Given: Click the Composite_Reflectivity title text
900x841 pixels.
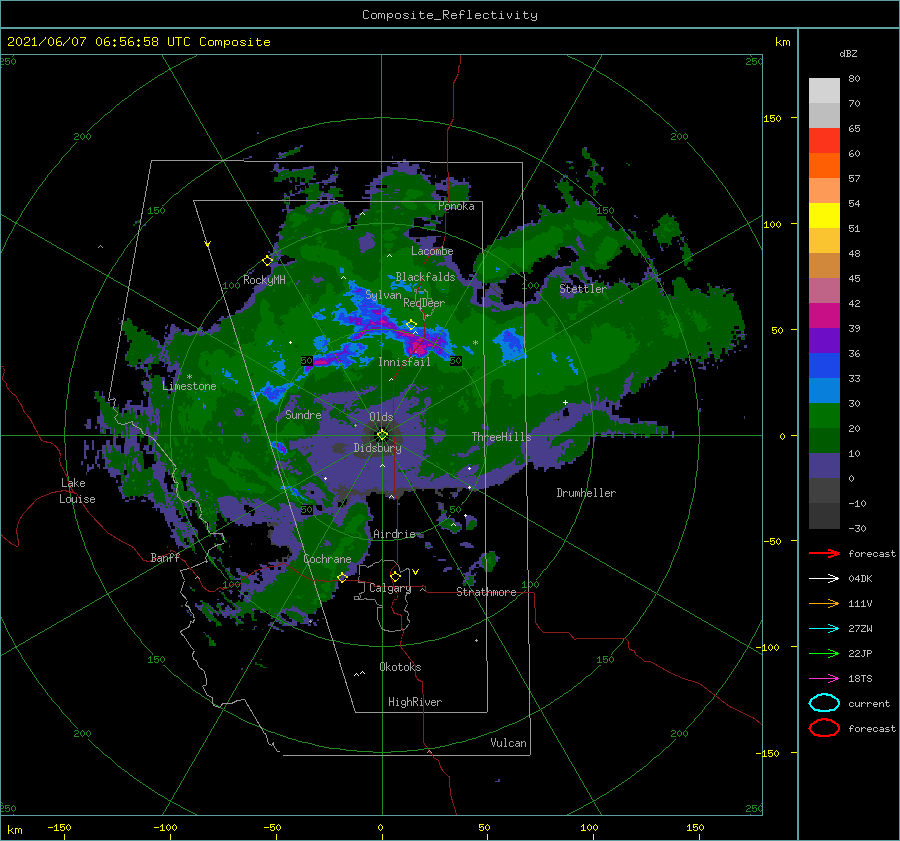Looking at the screenshot, I should 449,15.
